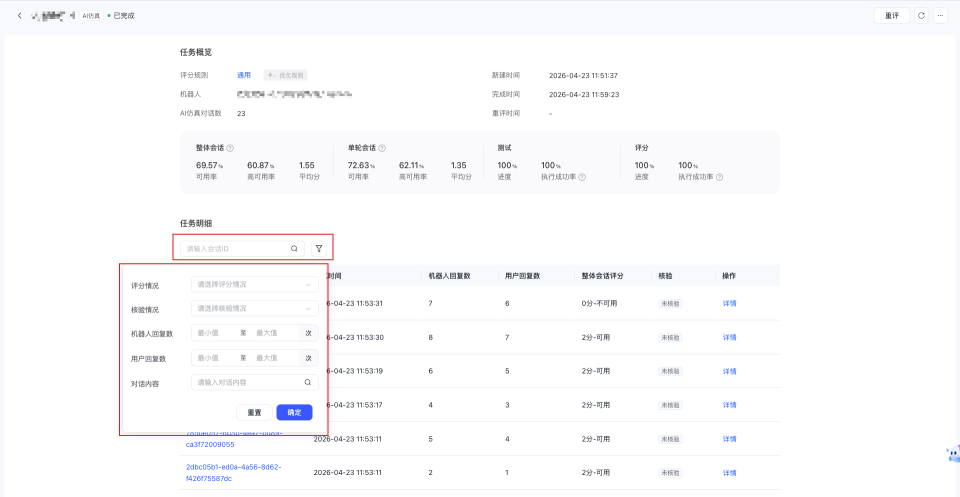This screenshot has width=960, height=497.
Task: Open 详情 for row at 11:53:17
Action: pos(729,405)
